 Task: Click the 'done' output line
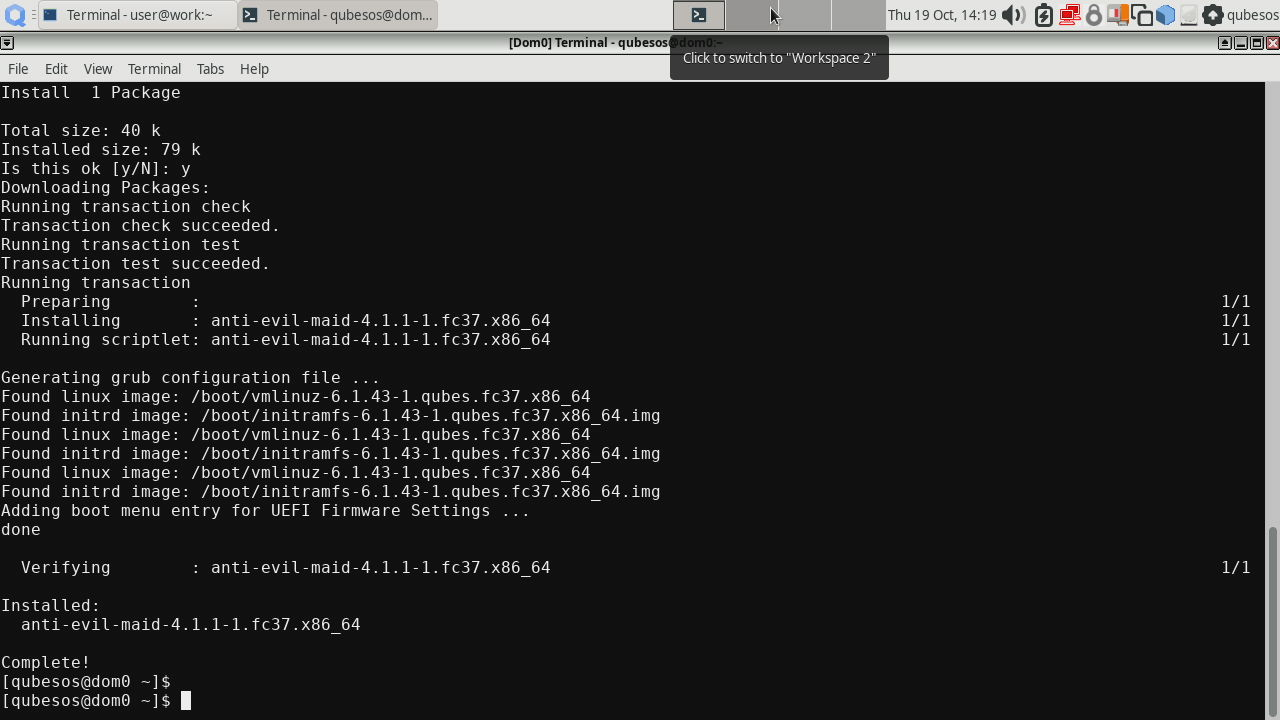21,530
